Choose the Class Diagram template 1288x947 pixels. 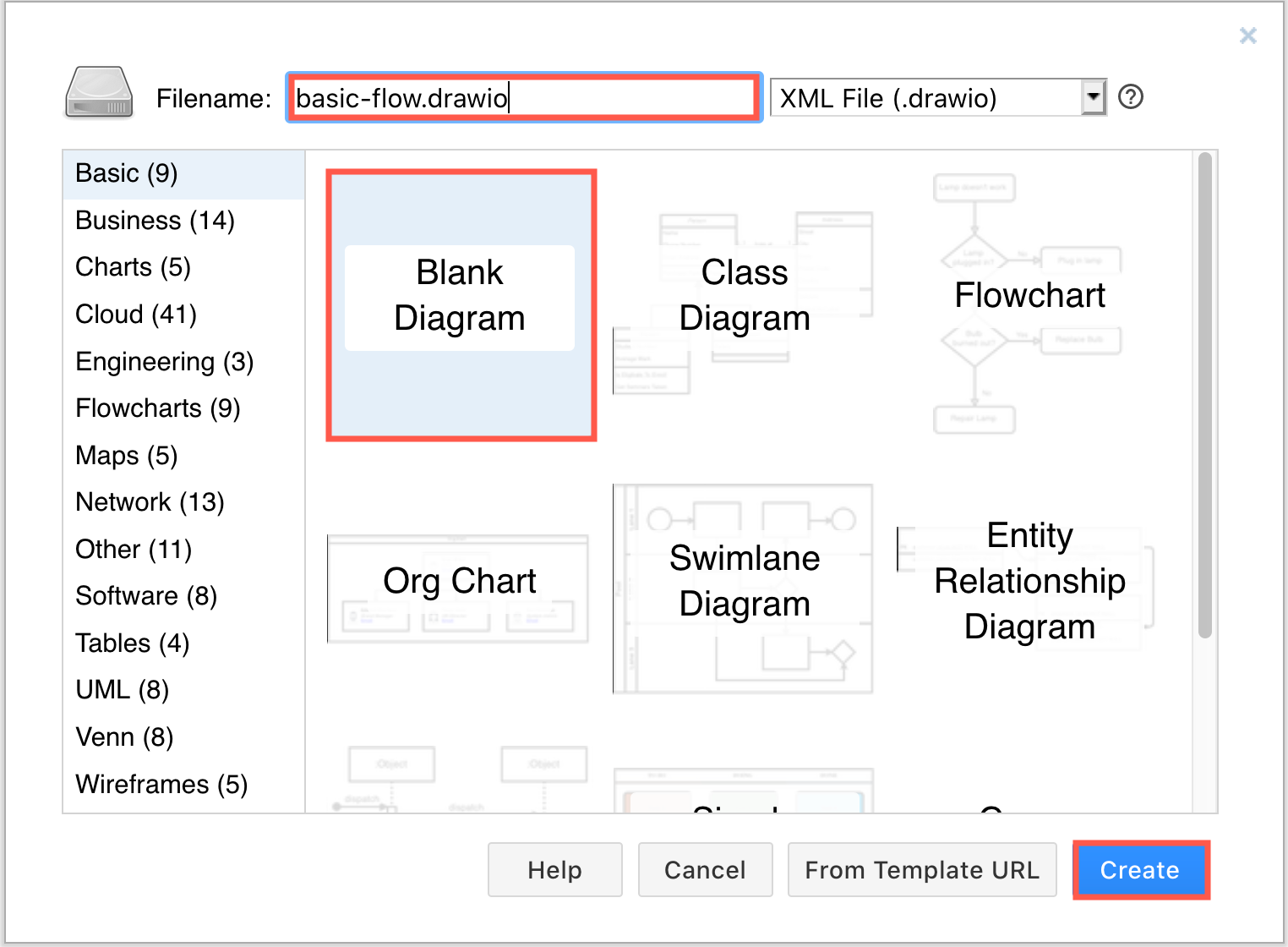[x=745, y=296]
